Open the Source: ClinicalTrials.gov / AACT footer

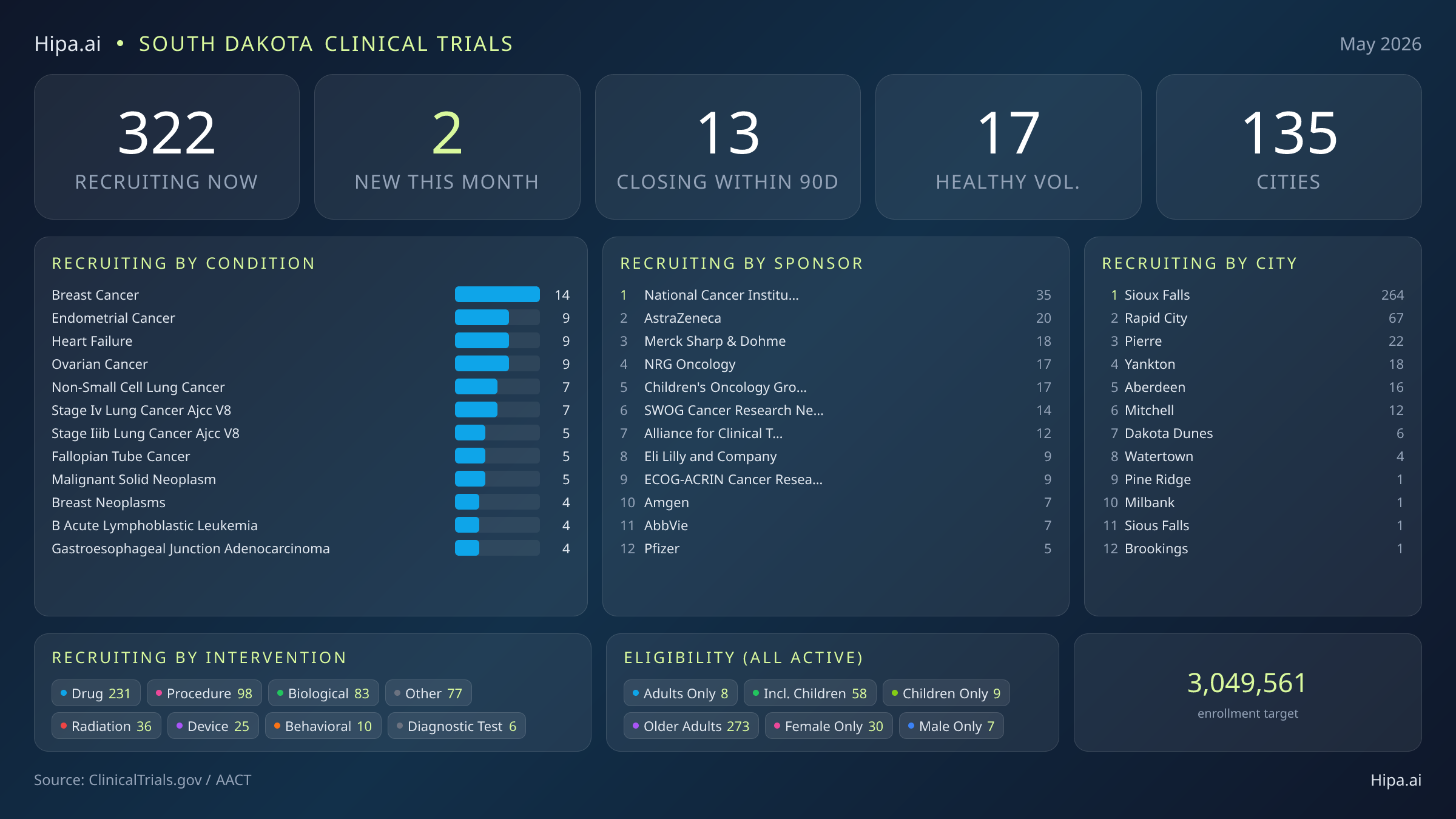pos(143,780)
